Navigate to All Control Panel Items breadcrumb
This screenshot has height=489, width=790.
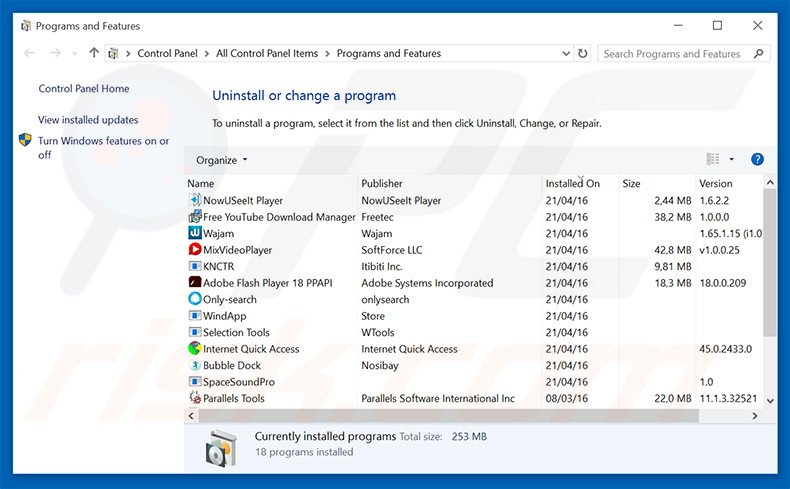(x=267, y=53)
